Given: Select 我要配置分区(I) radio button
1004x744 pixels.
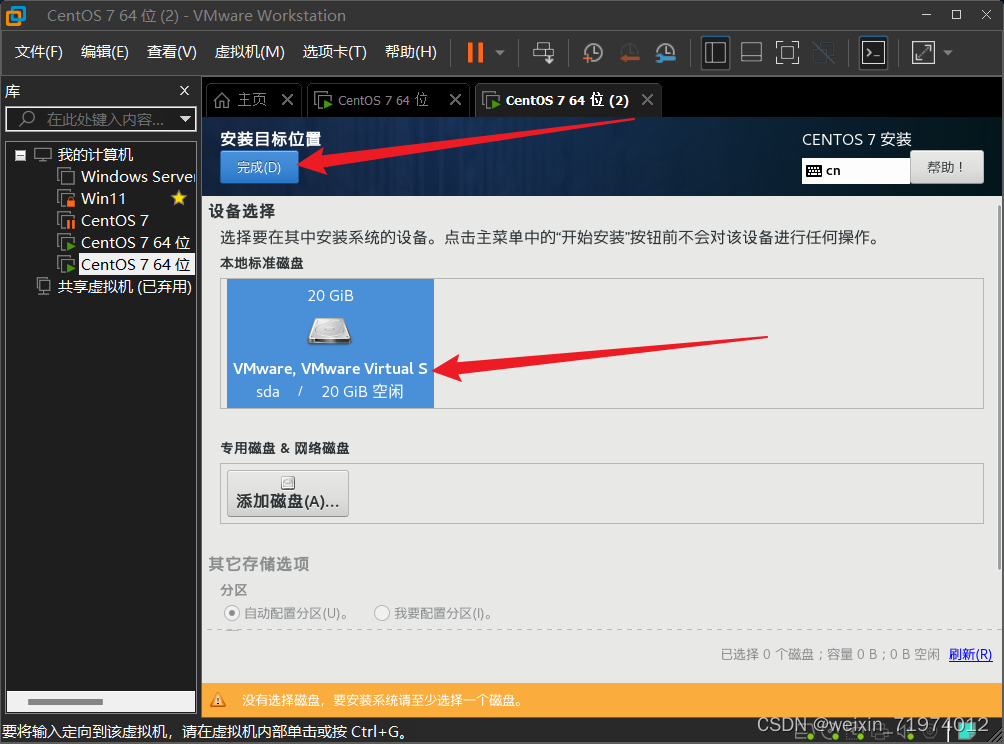Looking at the screenshot, I should 382,613.
